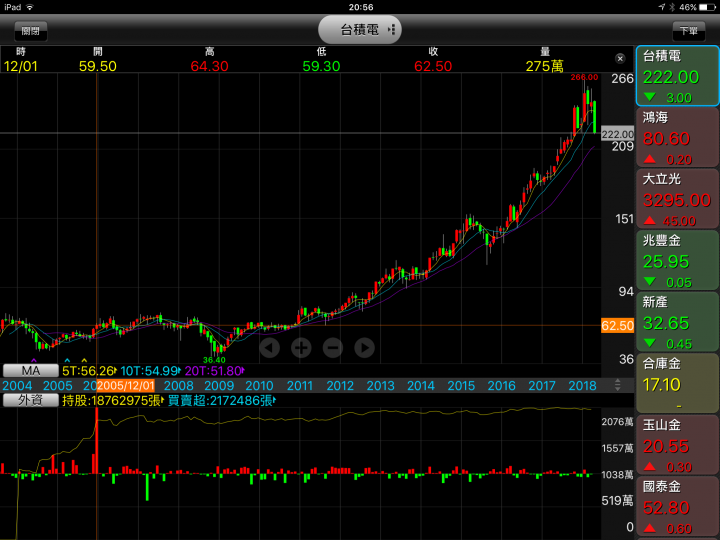The width and height of the screenshot is (720, 540).
Task: Select 大立光 in the watchlist
Action: click(x=677, y=198)
